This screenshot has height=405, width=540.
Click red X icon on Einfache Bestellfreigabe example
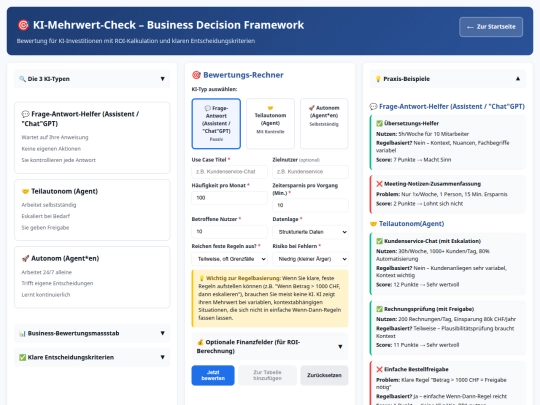380,369
